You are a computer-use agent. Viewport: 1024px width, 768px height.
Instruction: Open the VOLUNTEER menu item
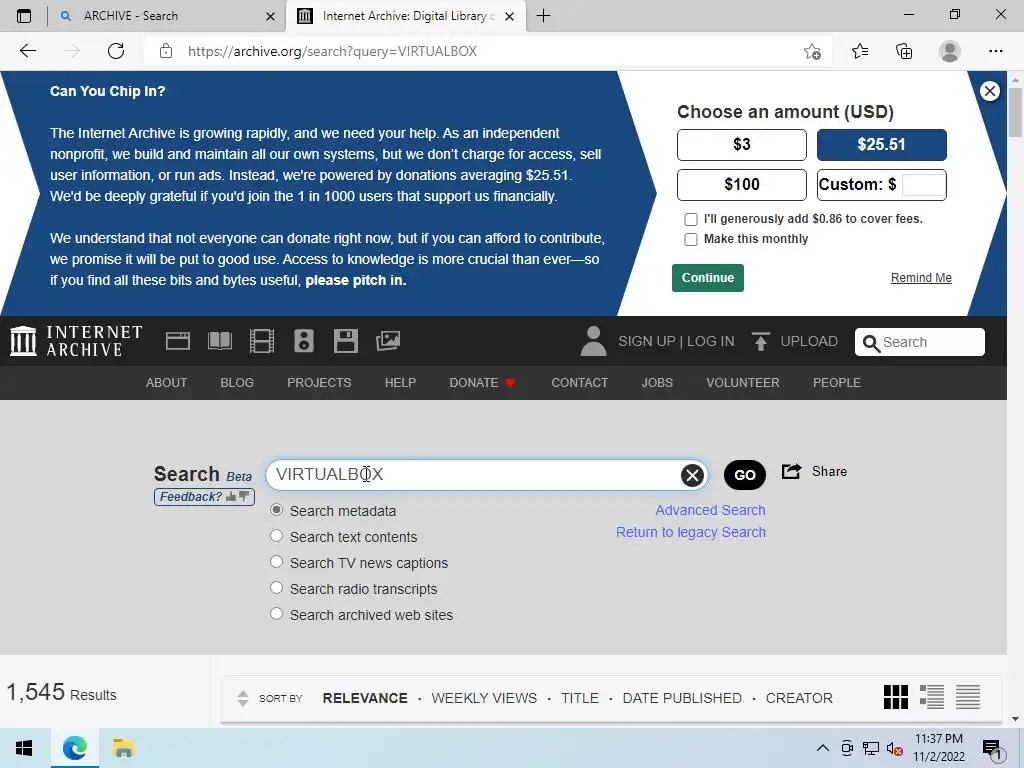[743, 383]
